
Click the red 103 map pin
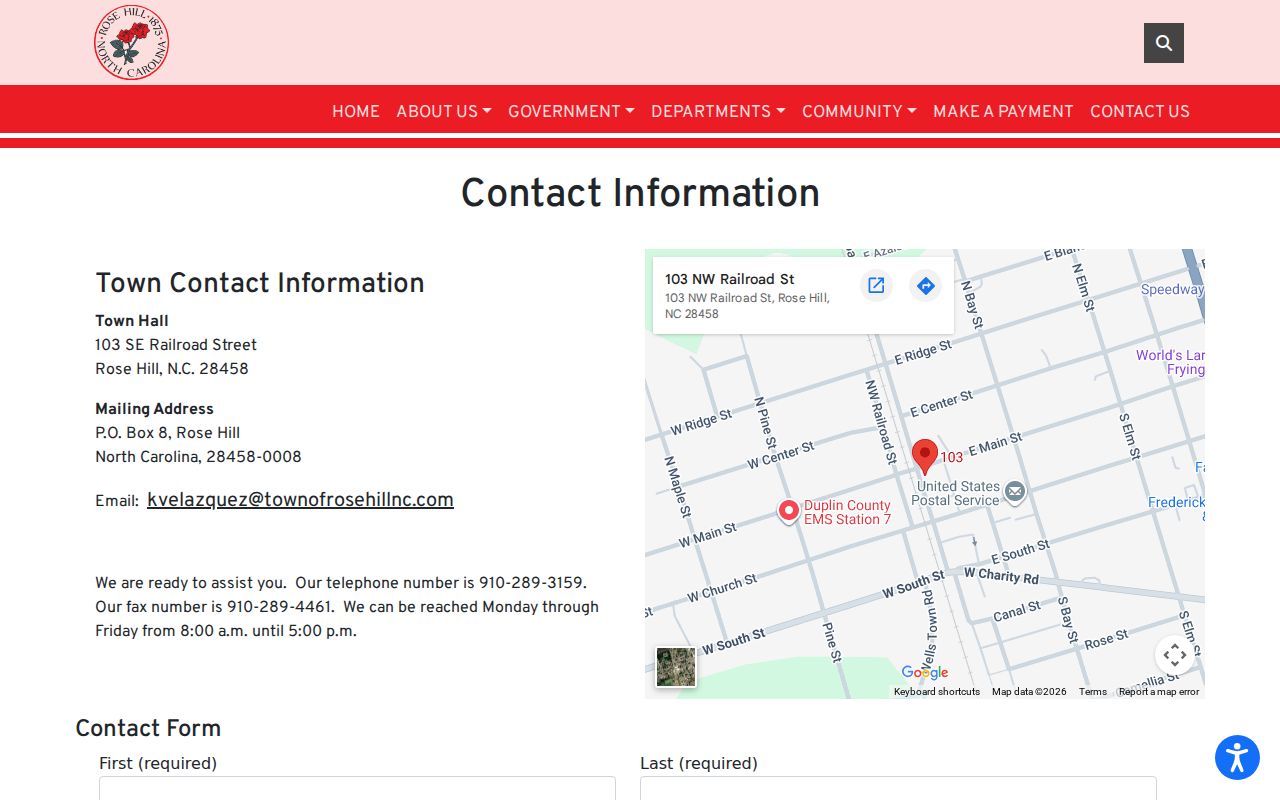[x=925, y=456]
